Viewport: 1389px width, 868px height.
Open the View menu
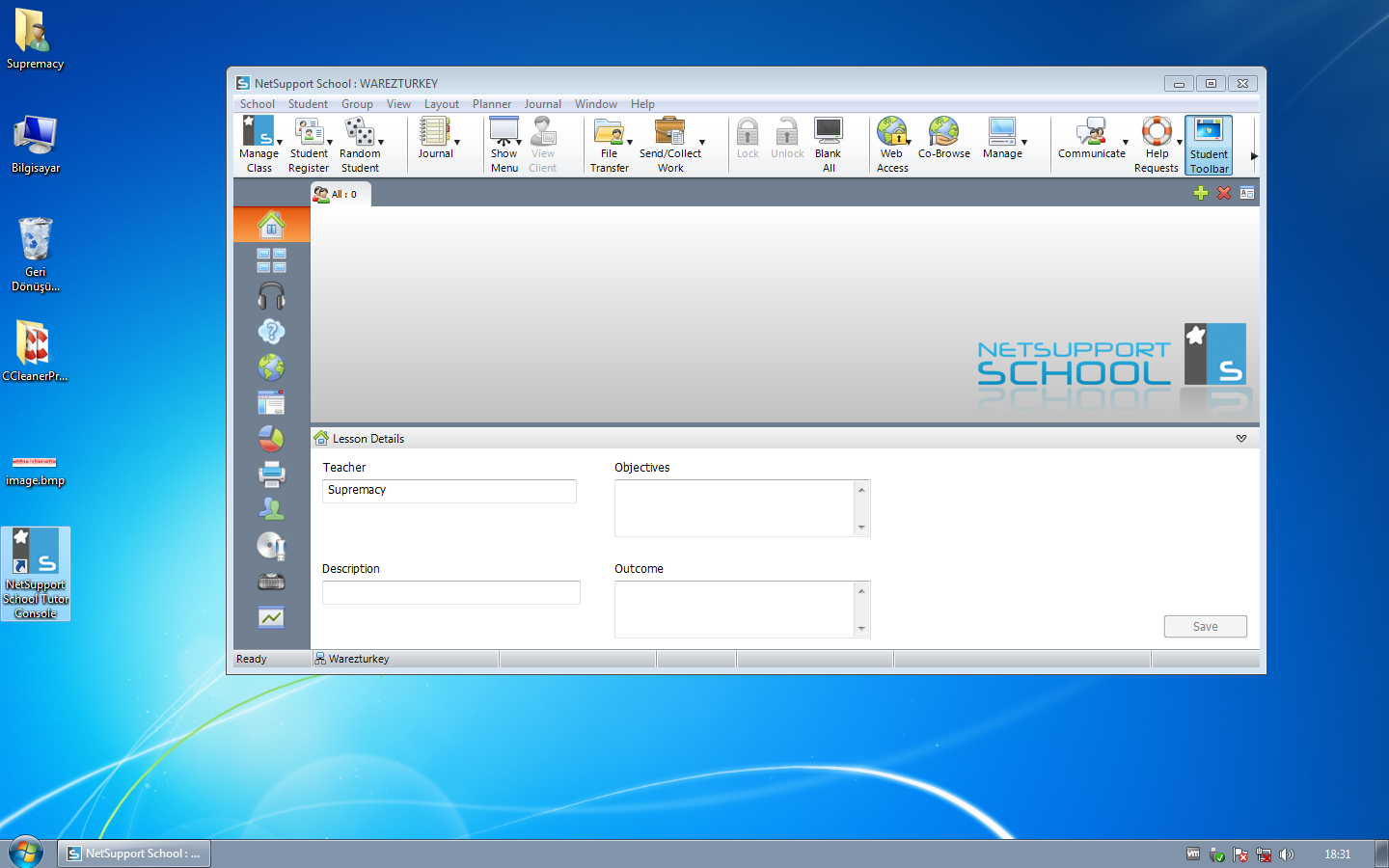398,104
